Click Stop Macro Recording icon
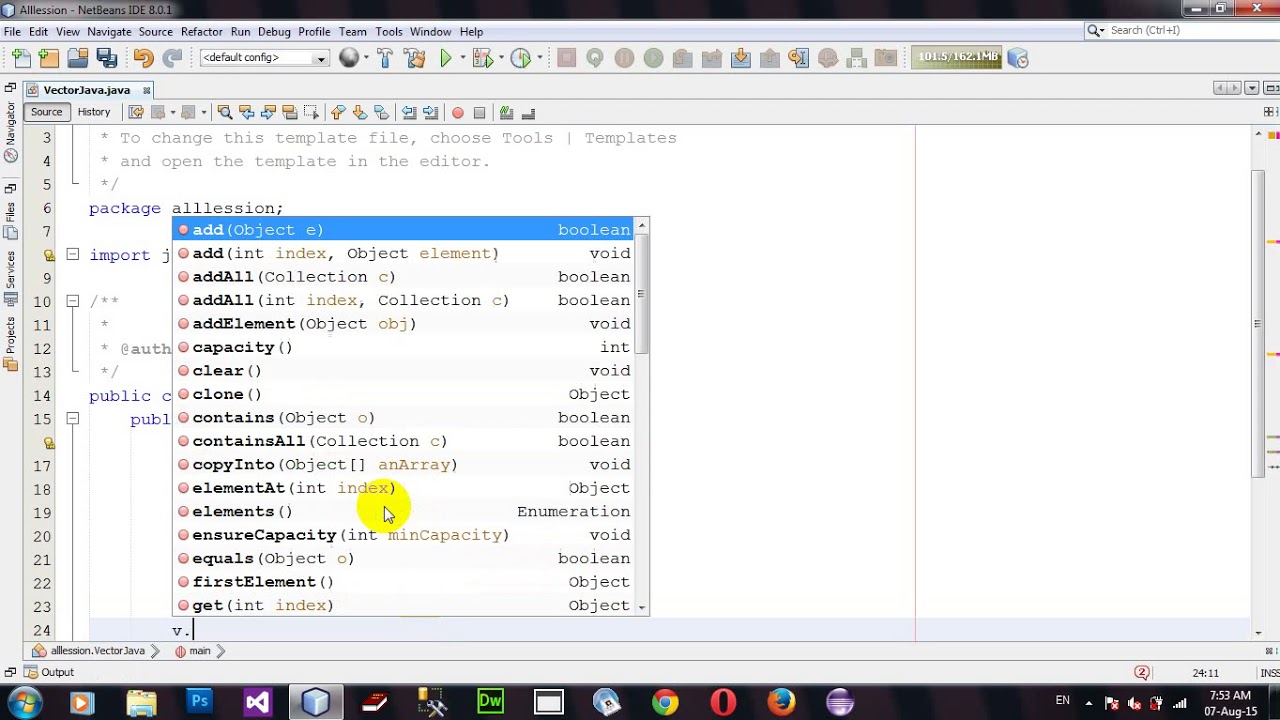Screen dimensions: 1280x720 tap(479, 112)
